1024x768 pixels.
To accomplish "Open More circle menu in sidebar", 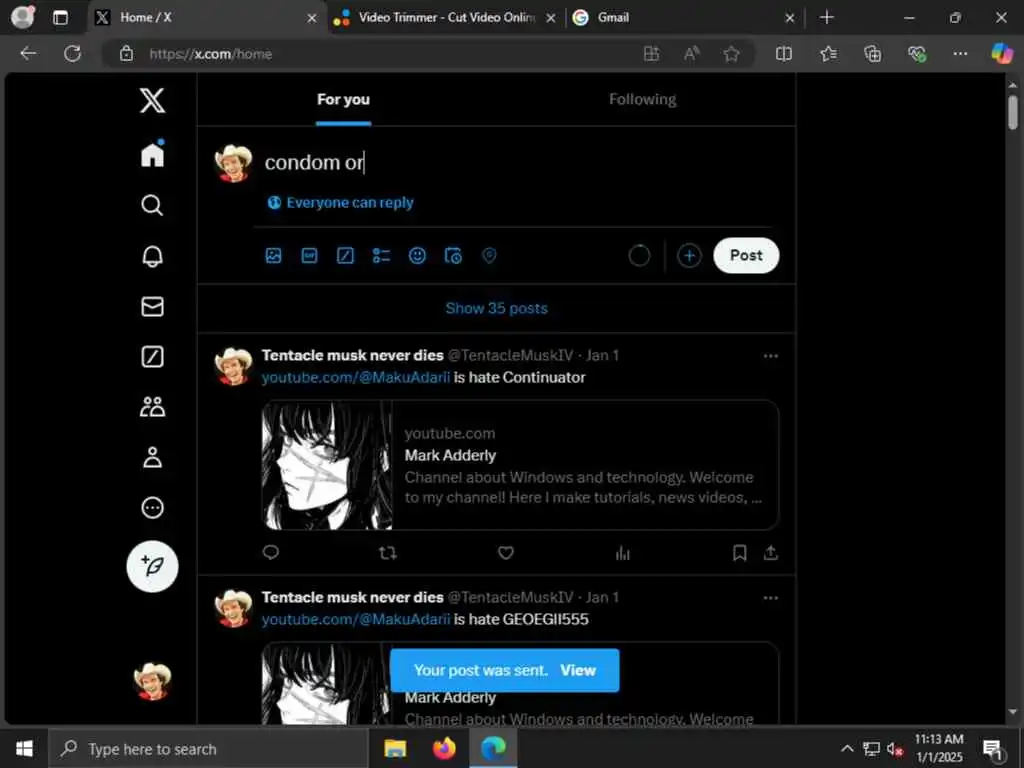I will (x=152, y=507).
